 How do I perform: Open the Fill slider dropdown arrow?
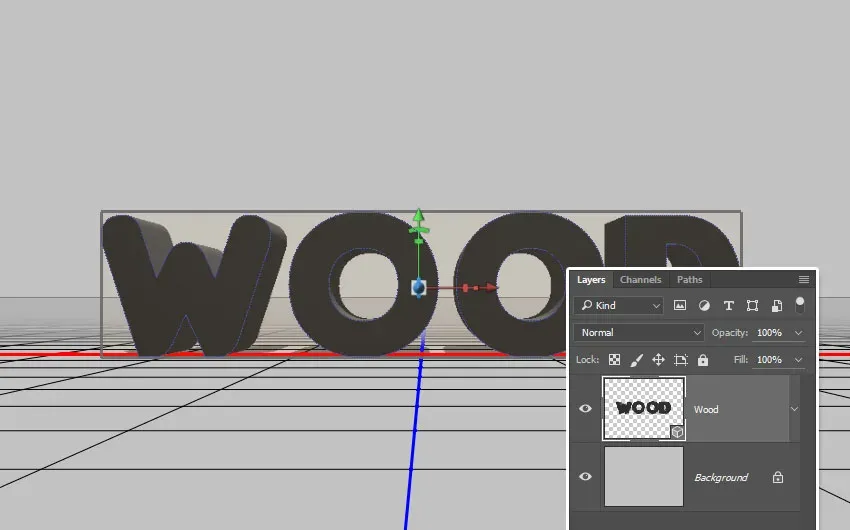point(799,360)
